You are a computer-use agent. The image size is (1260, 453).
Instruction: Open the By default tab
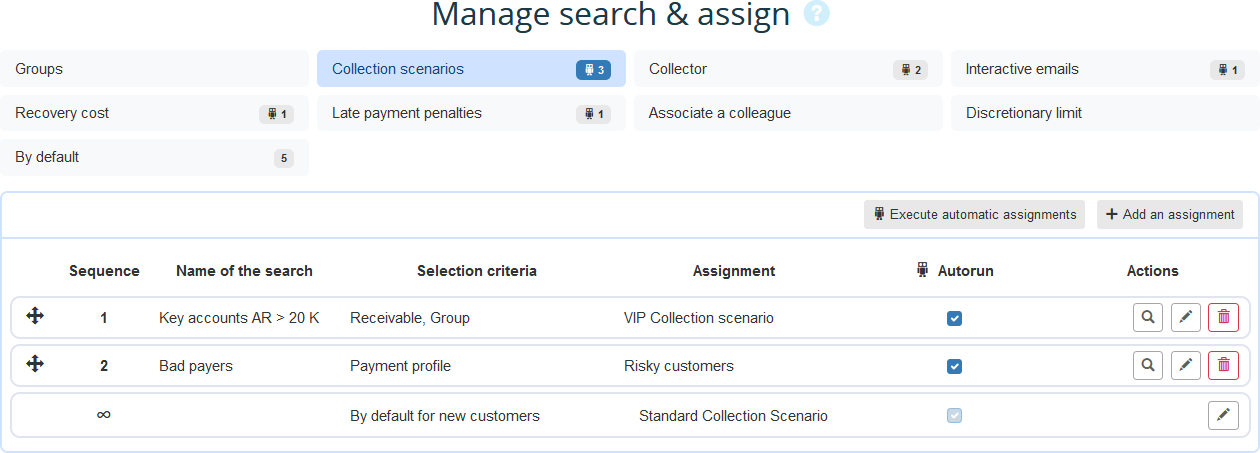point(155,157)
